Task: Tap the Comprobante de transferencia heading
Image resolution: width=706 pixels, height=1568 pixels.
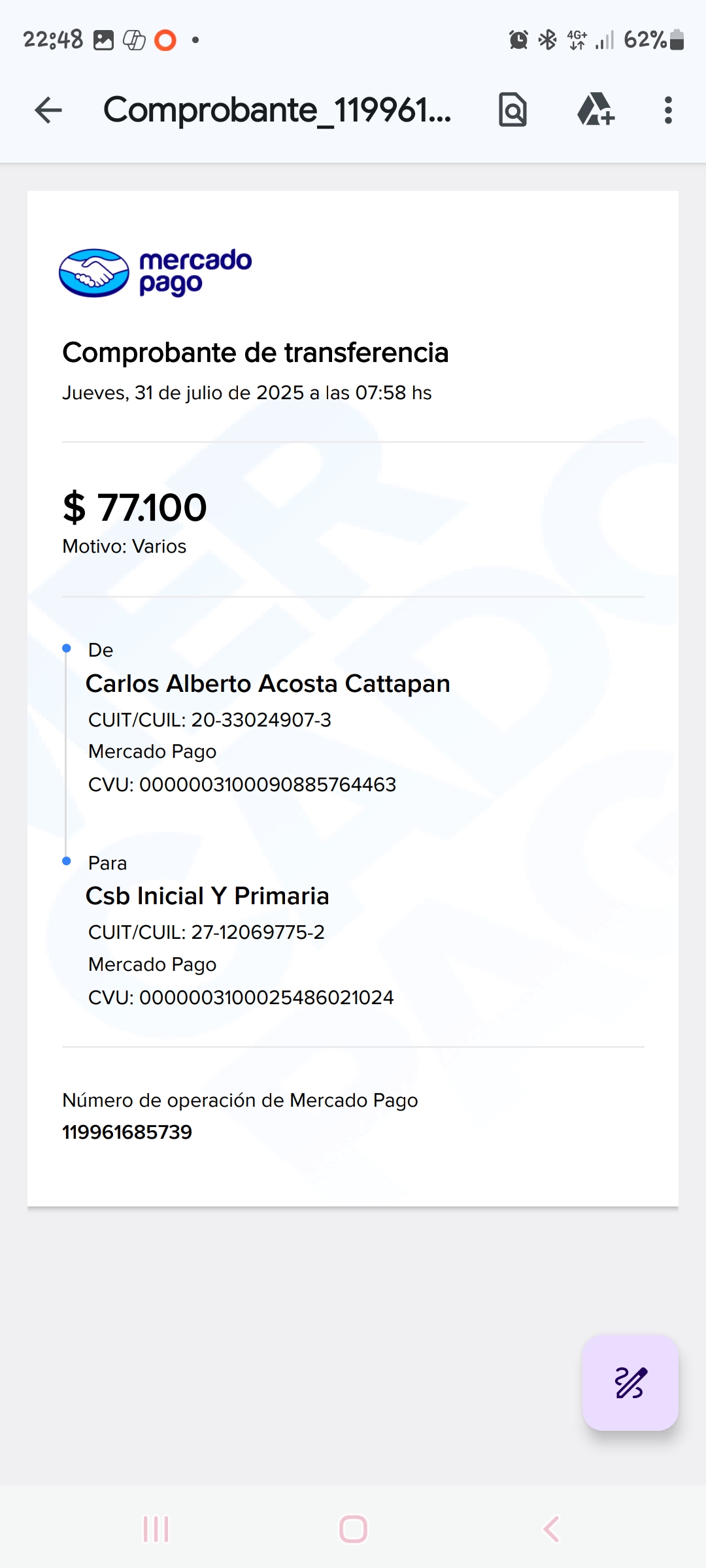Action: (x=255, y=353)
